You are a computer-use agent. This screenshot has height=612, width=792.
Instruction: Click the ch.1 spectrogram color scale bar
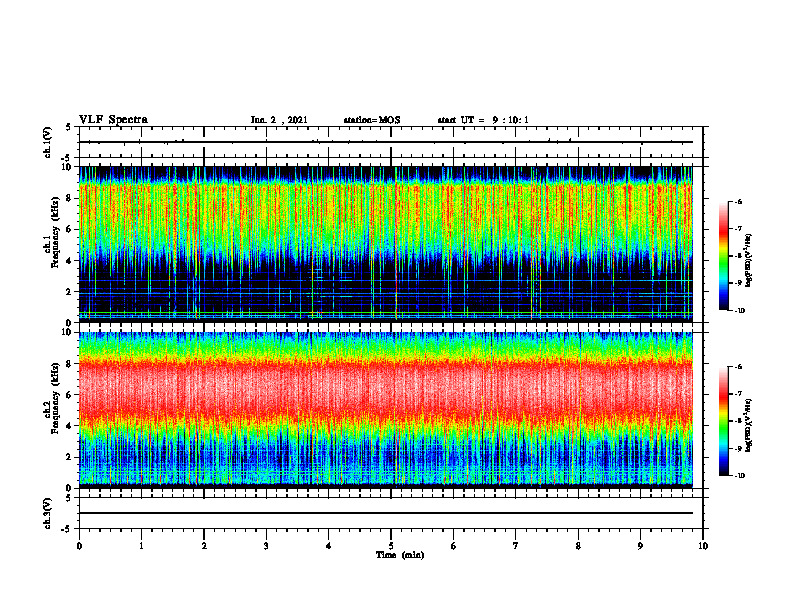point(724,256)
